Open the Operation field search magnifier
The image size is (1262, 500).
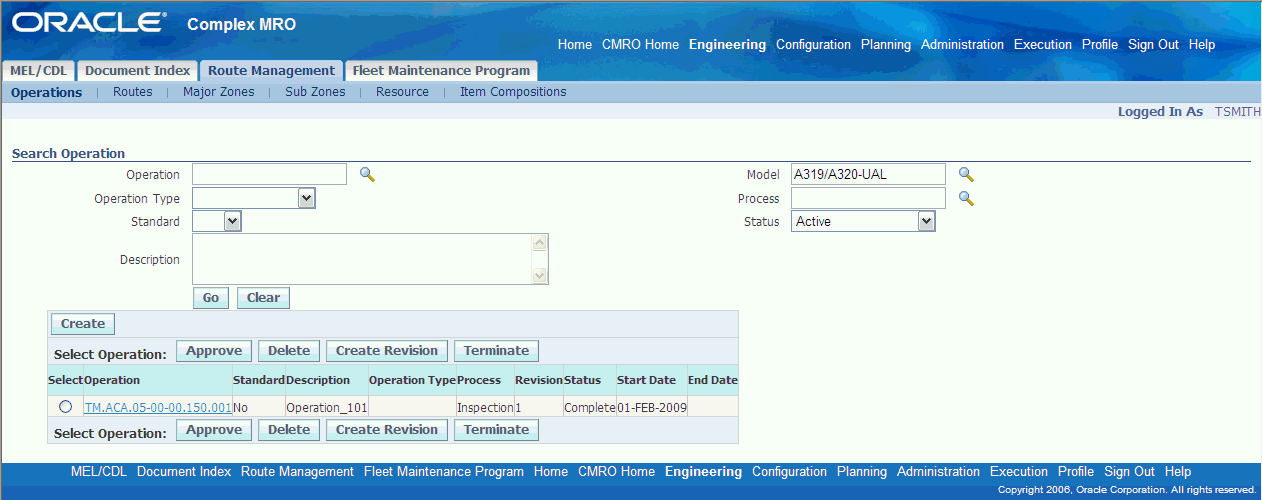367,175
